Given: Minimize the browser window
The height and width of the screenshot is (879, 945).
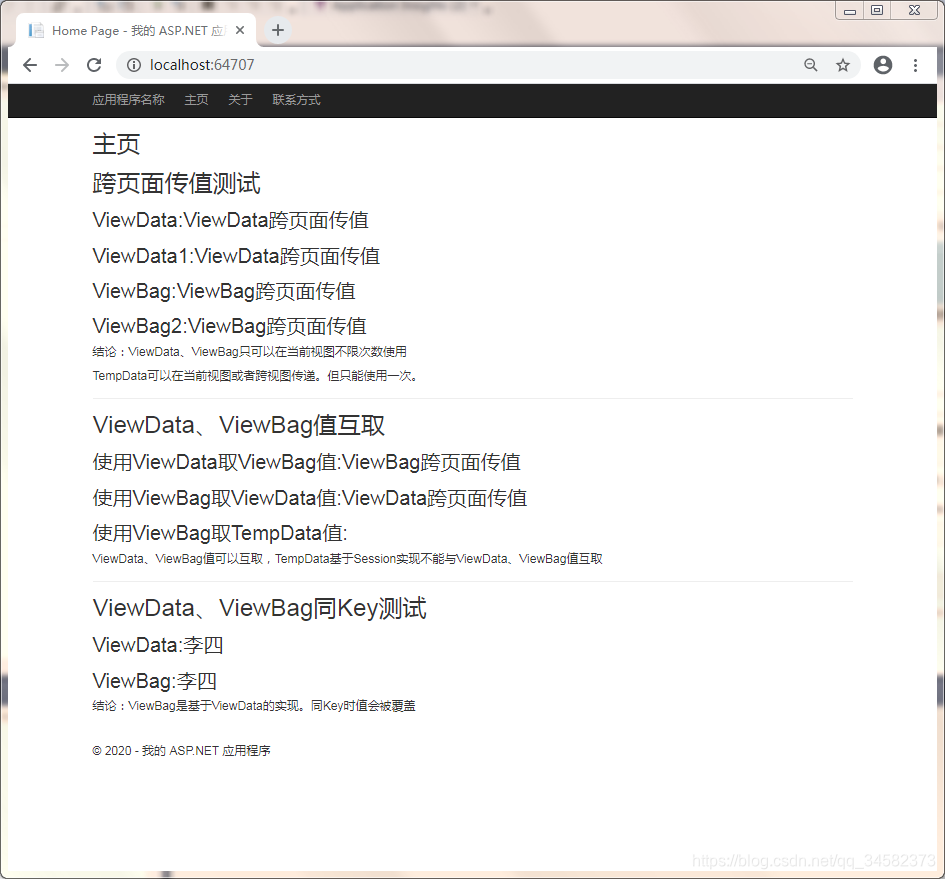Looking at the screenshot, I should click(850, 10).
